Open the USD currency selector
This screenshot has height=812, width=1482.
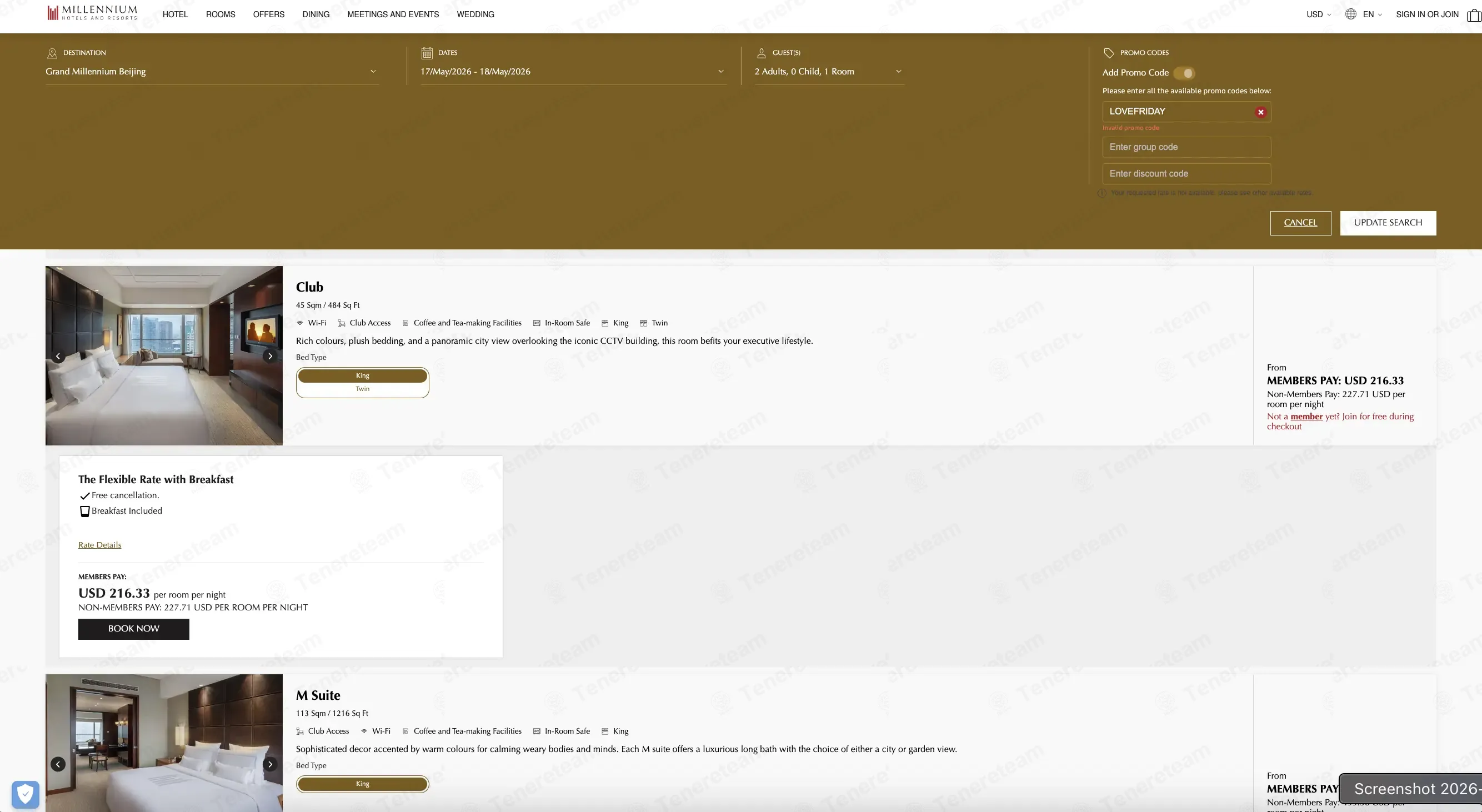coord(1319,14)
